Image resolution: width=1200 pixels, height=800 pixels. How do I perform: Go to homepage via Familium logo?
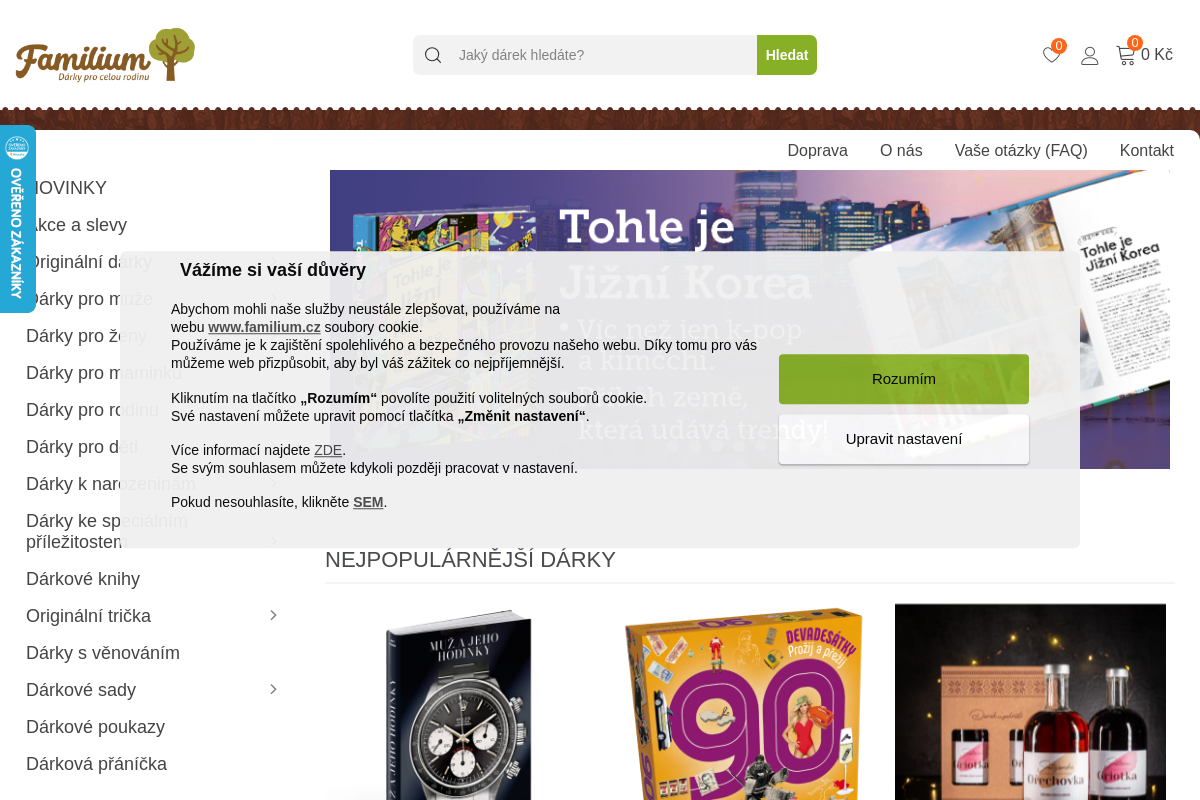[x=105, y=55]
